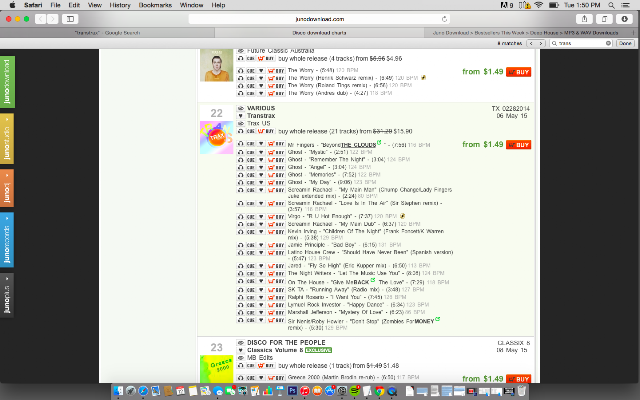Viewport: 640px width, 400px height.
Task: Switch to "Transtrax - Google Search" tab
Action: (x=107, y=33)
